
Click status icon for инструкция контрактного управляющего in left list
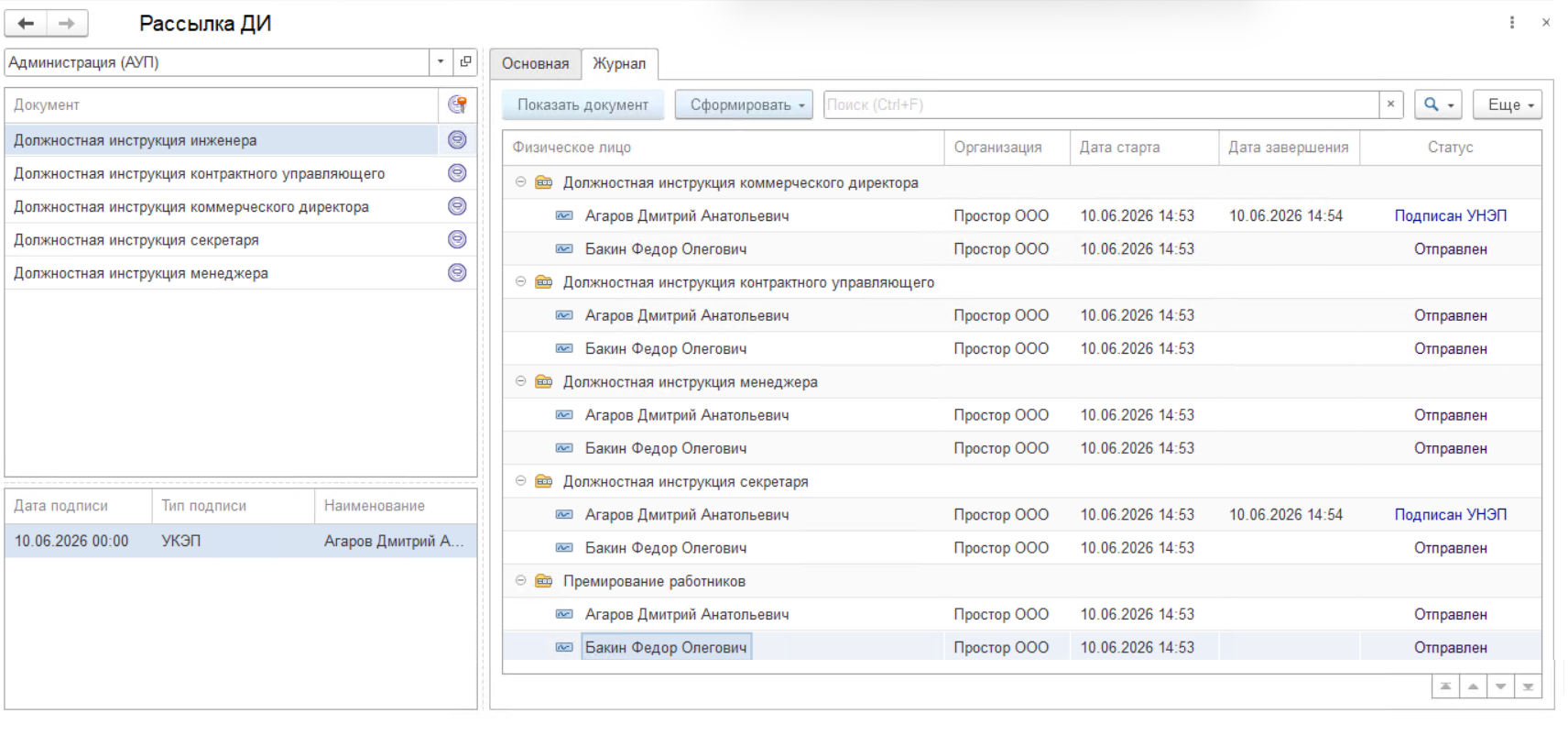[457, 173]
